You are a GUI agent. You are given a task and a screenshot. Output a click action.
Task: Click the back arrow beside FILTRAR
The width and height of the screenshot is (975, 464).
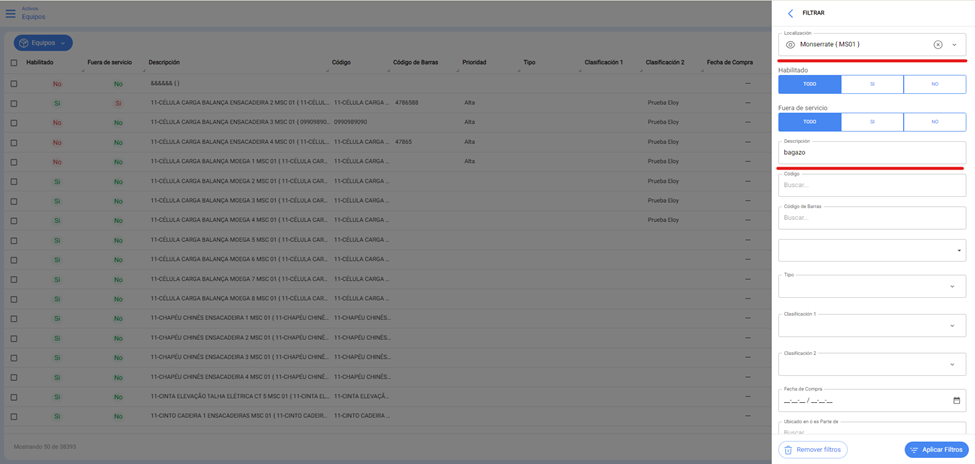pos(790,13)
